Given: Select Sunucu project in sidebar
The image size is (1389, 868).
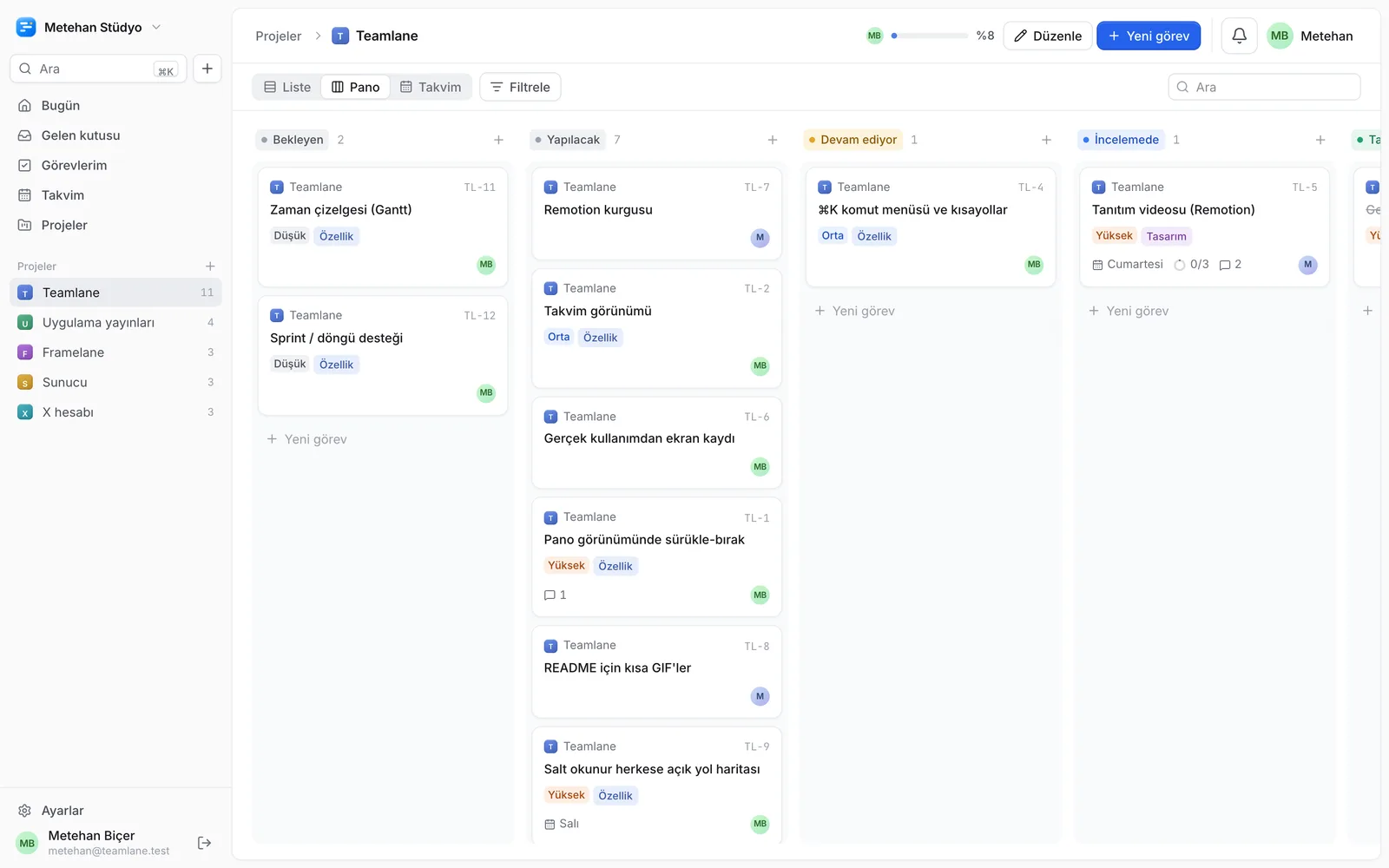Looking at the screenshot, I should 115,382.
